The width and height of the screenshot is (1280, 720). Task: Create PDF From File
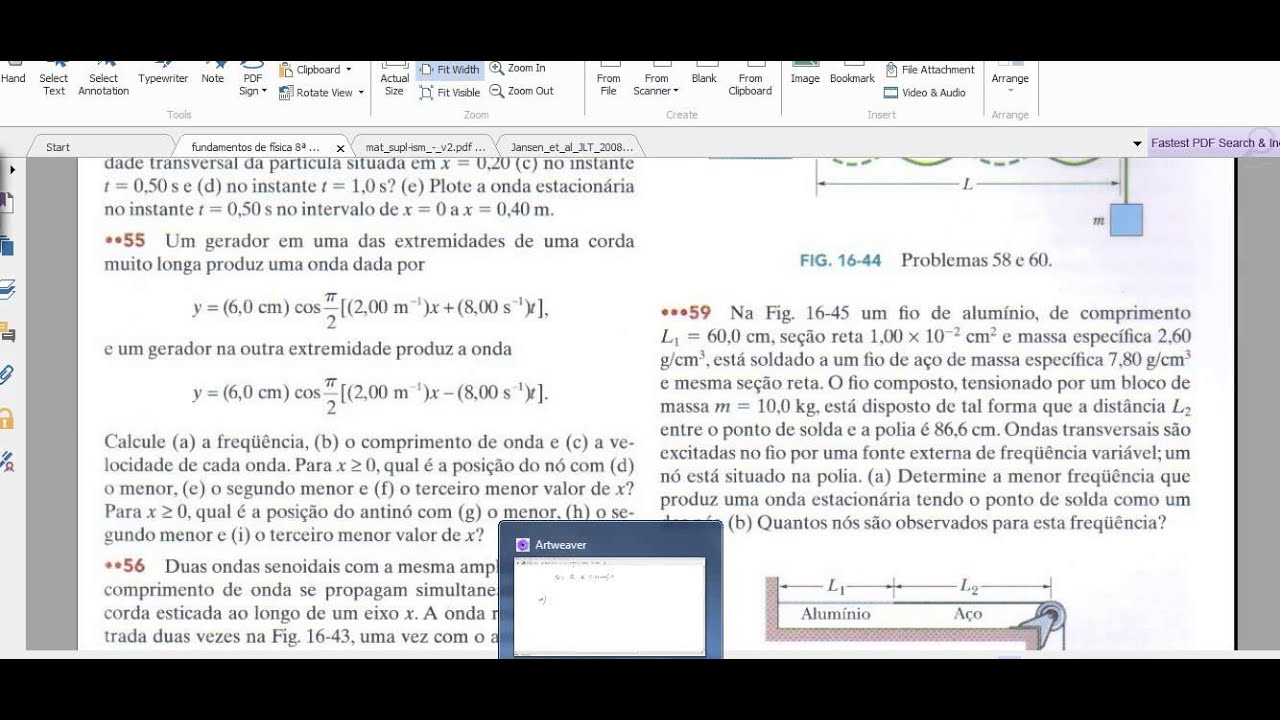[x=608, y=78]
